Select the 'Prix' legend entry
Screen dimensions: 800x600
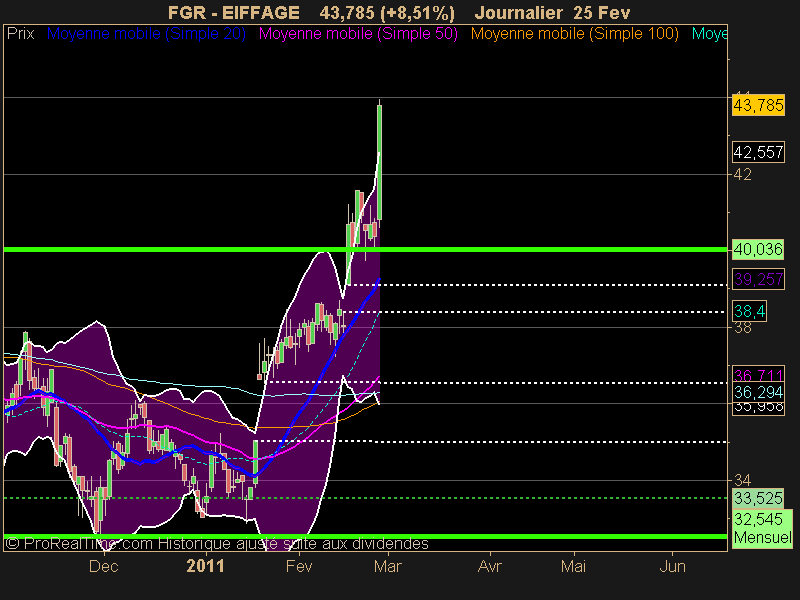point(20,34)
